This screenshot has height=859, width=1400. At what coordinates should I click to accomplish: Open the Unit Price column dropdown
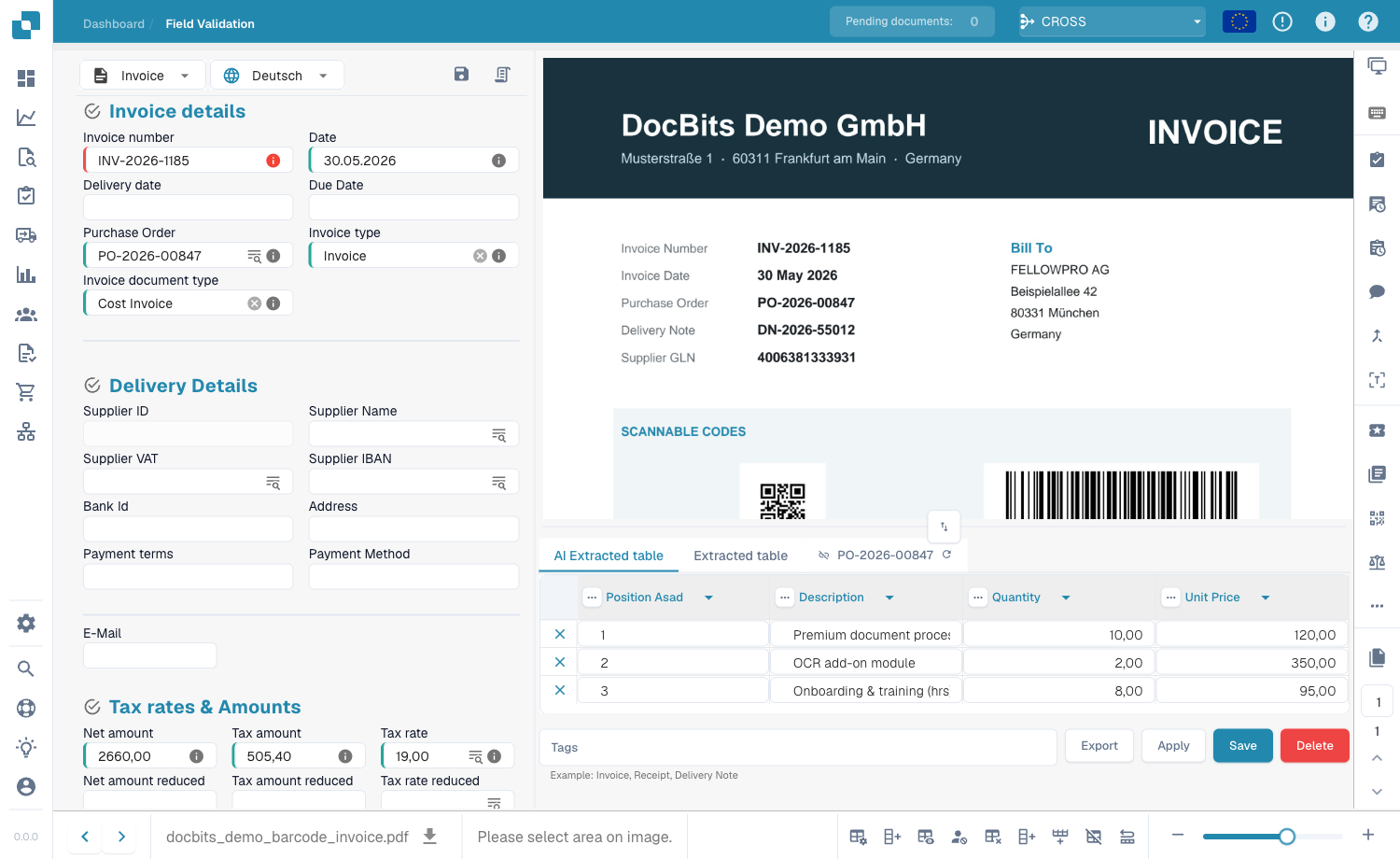click(1266, 598)
